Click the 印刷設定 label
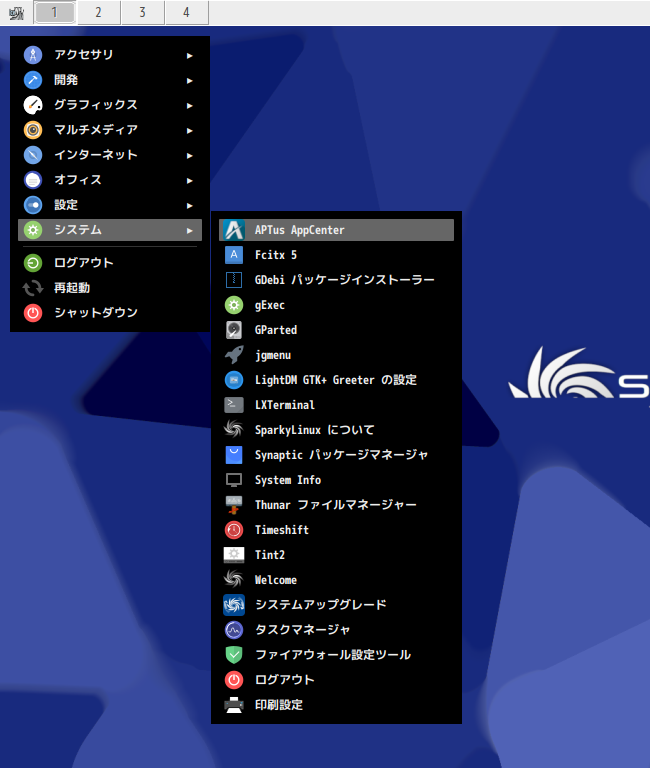This screenshot has width=650, height=768. [279, 705]
